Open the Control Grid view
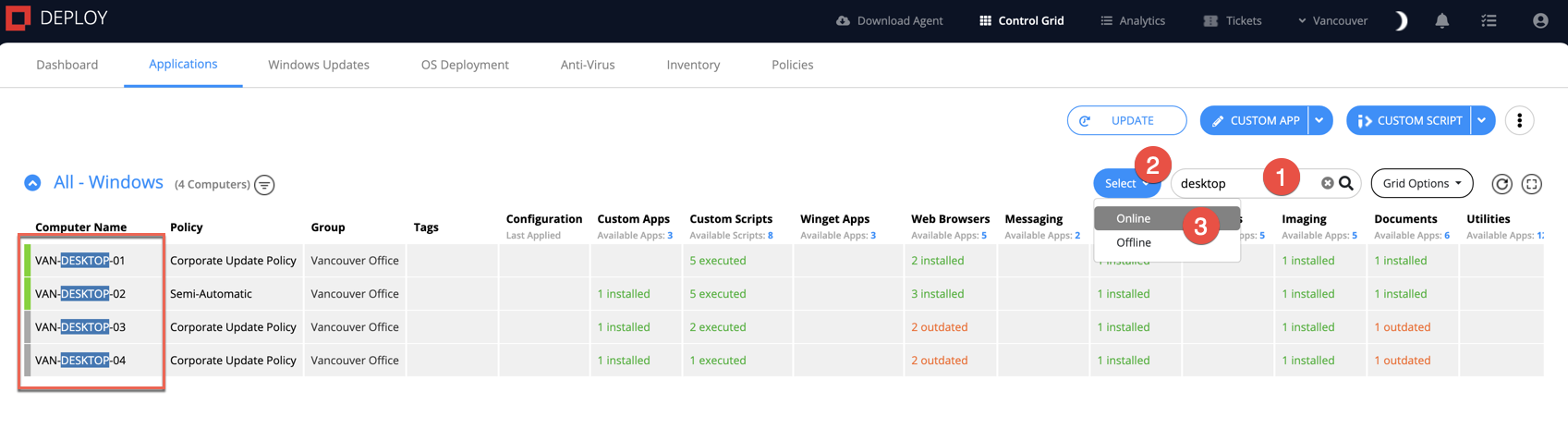 point(1021,20)
